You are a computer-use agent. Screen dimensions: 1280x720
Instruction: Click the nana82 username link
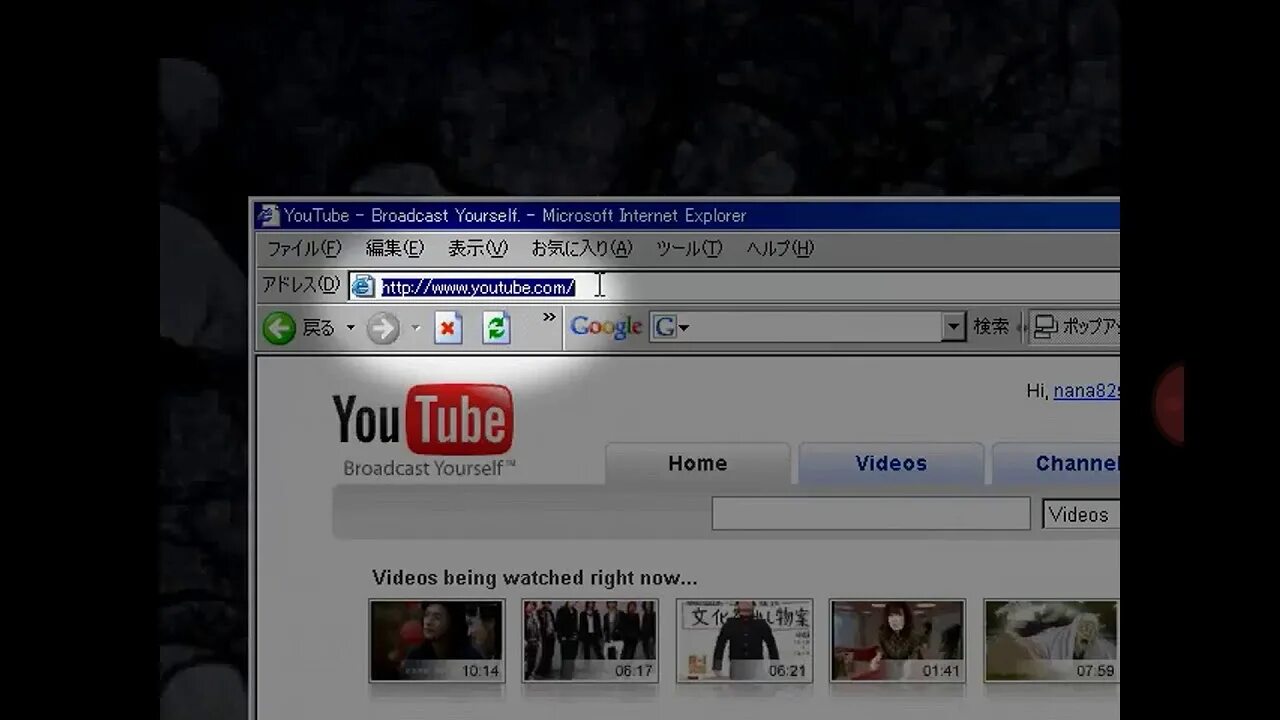tap(1087, 391)
